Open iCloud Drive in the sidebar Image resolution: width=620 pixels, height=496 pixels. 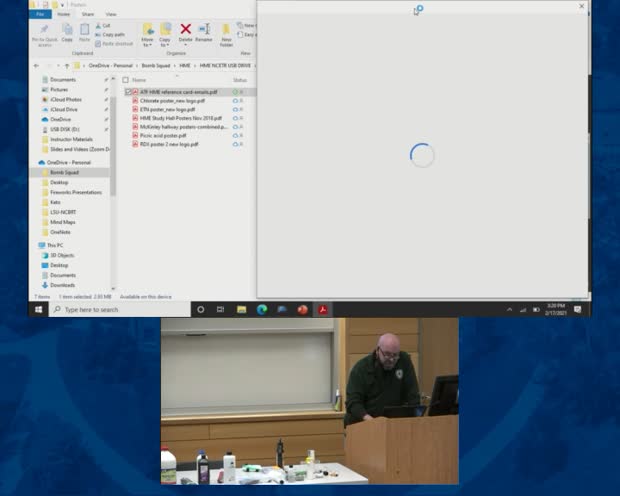tap(64, 109)
